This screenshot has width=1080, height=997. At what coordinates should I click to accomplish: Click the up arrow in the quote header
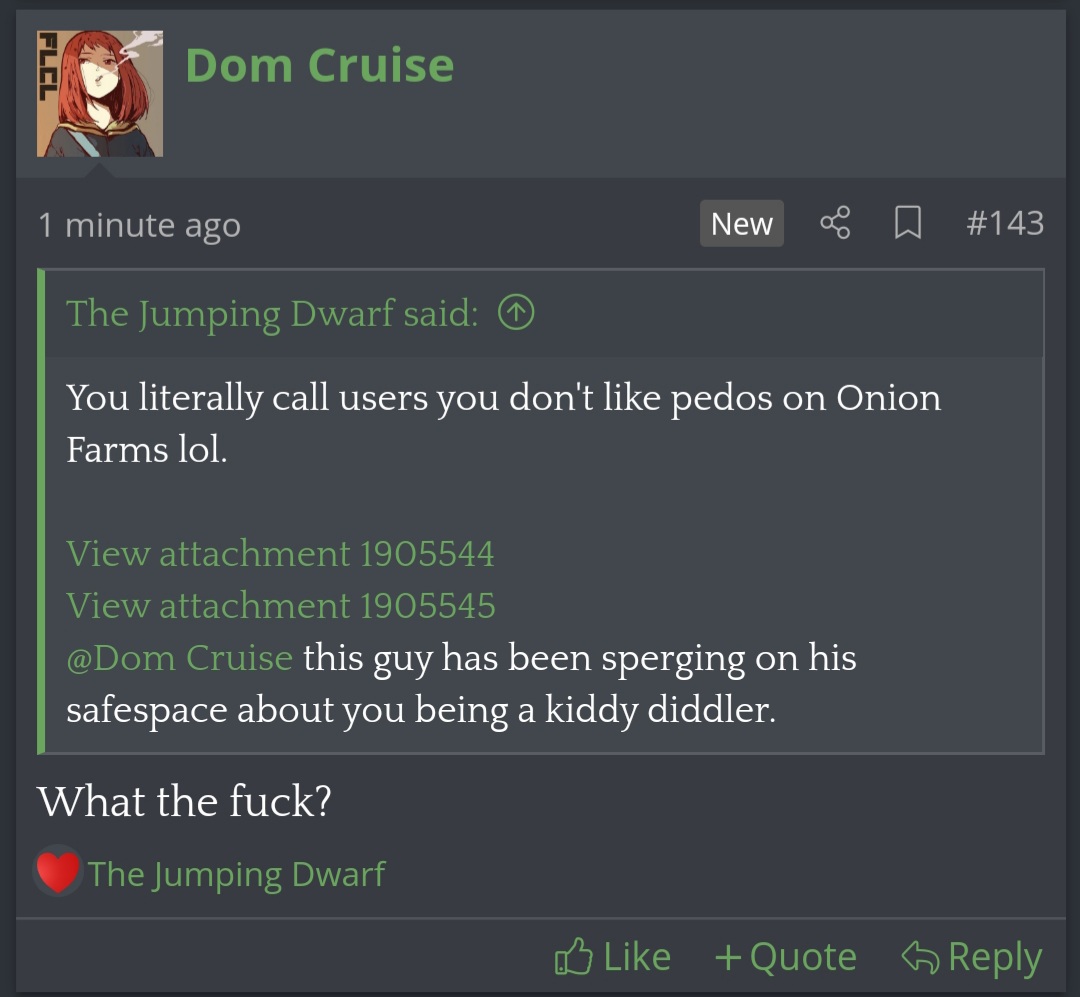(516, 314)
